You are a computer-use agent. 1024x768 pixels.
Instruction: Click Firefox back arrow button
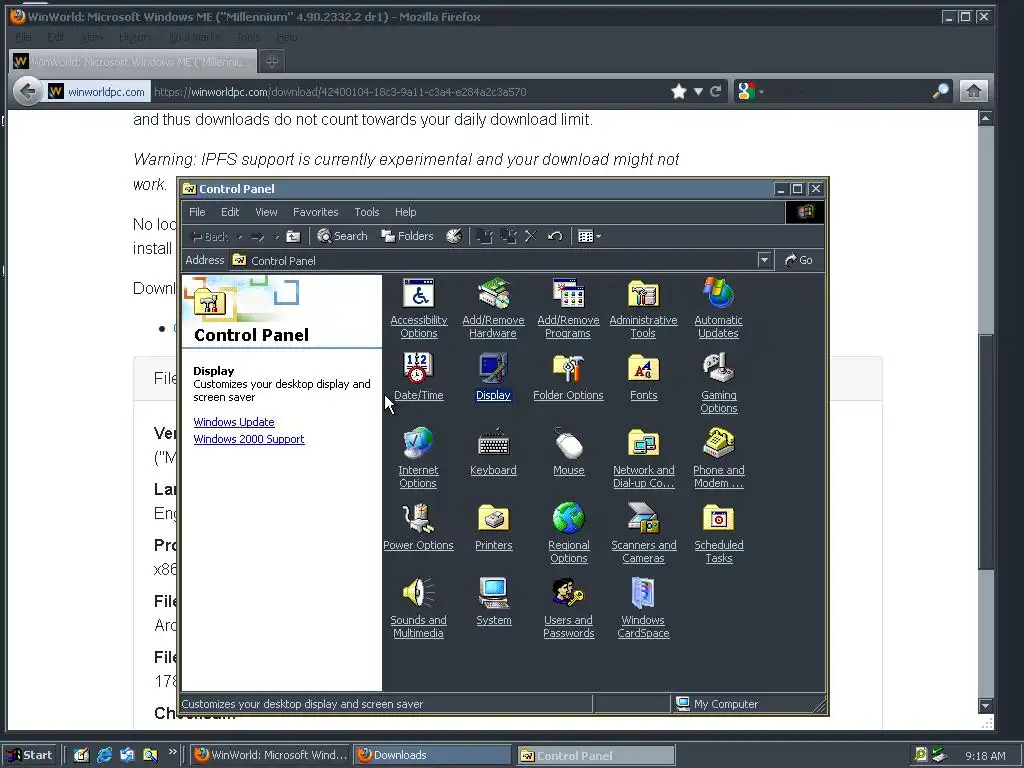coord(28,91)
